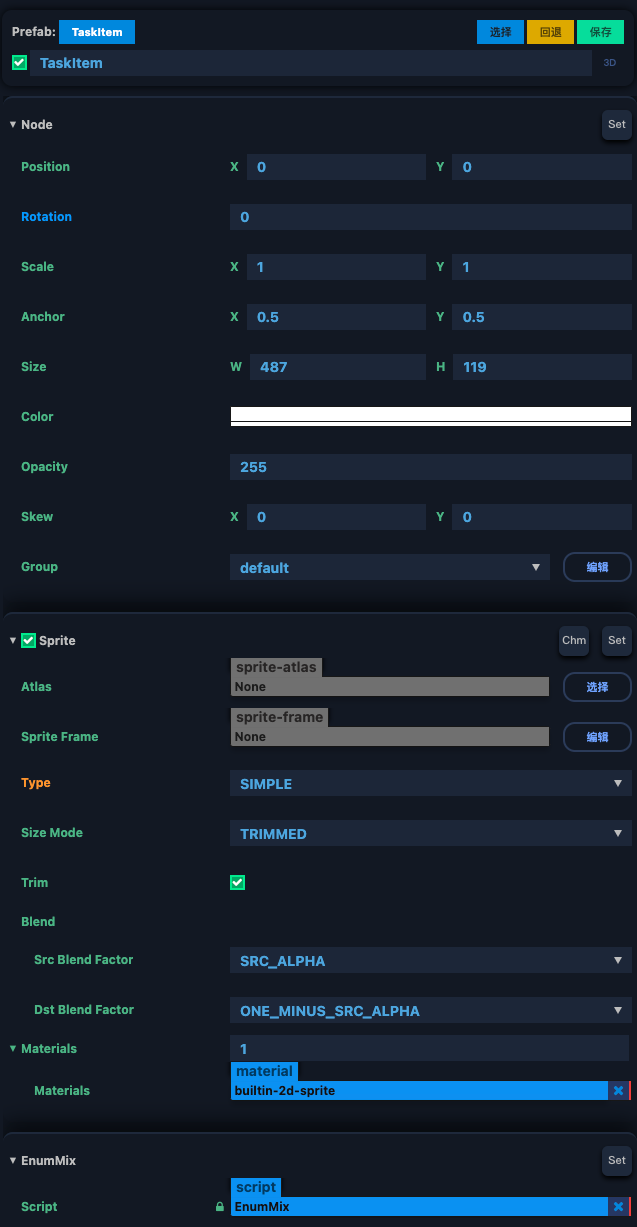Open the Size Mode TRIMMED dropdown
This screenshot has height=1227, width=637.
pos(430,834)
